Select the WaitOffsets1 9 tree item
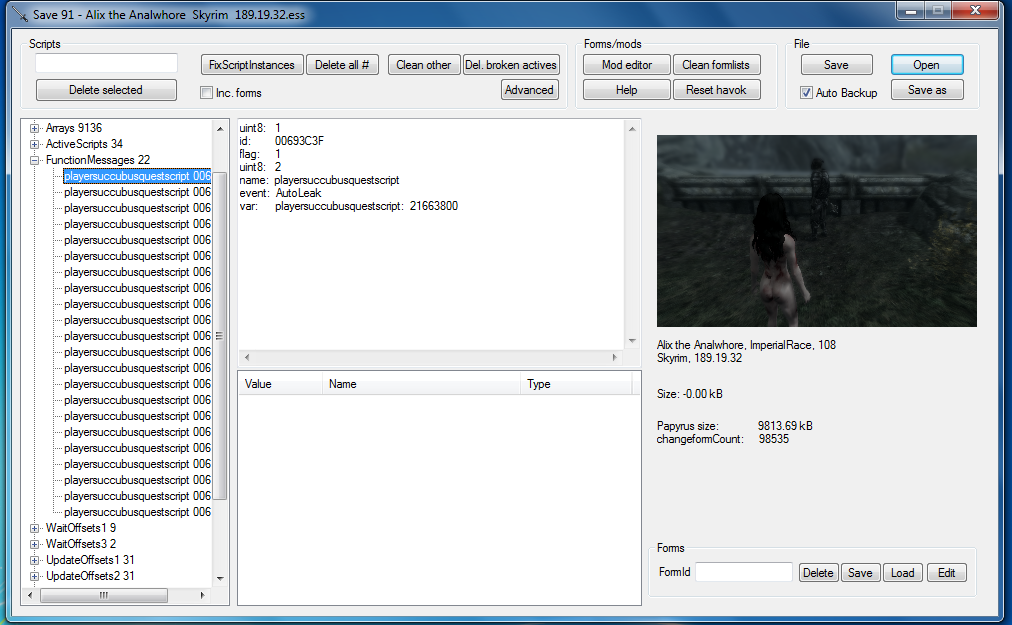The height and width of the screenshot is (625, 1012). point(81,528)
